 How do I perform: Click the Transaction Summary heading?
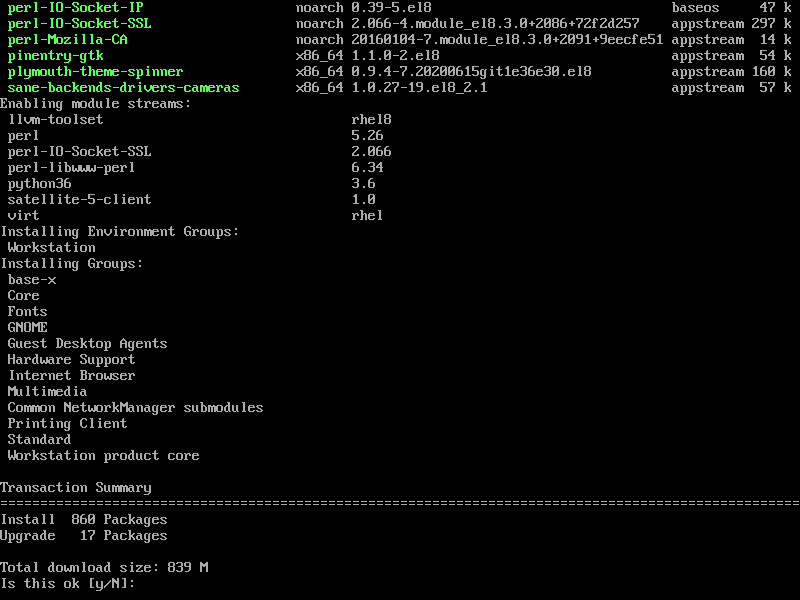pos(76,488)
